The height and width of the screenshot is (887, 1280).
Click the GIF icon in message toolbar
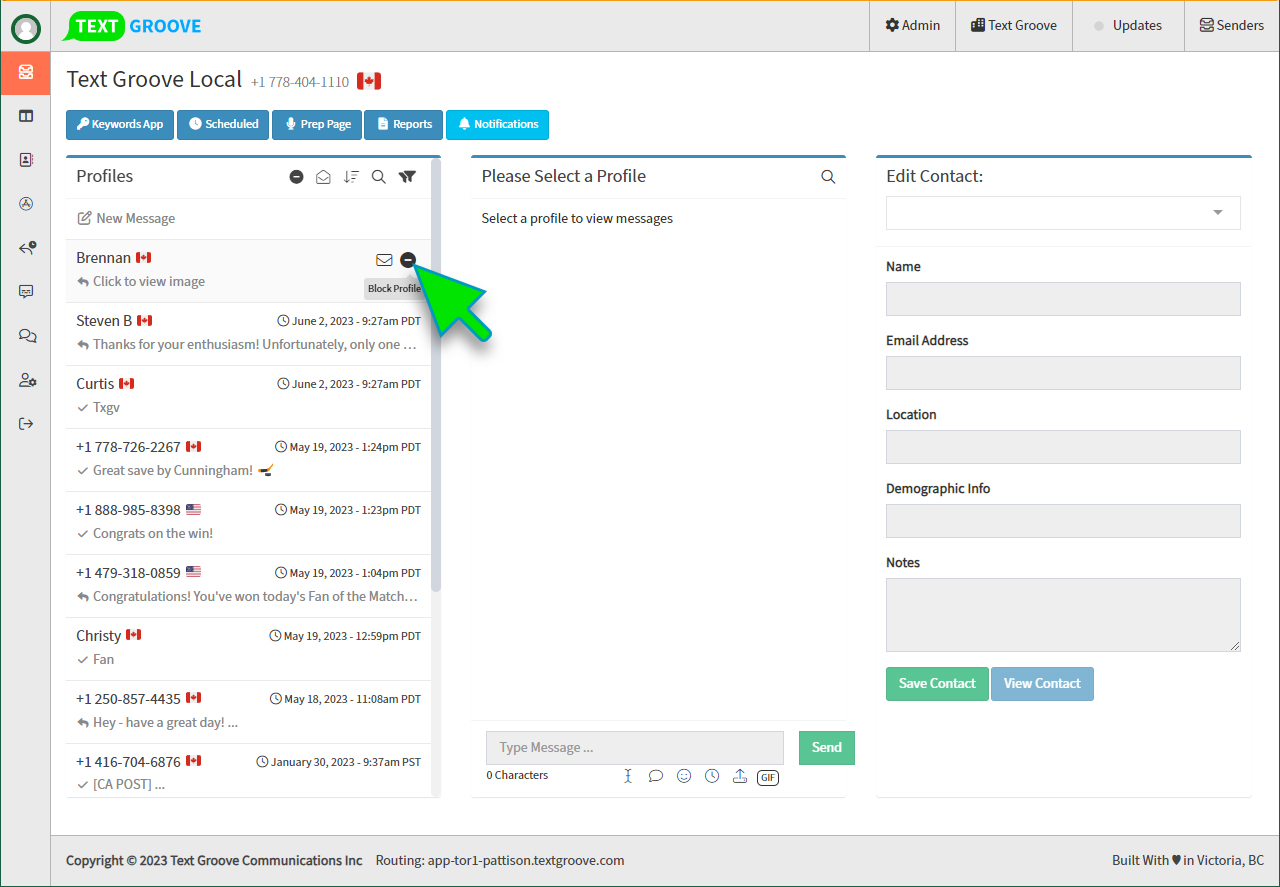[767, 777]
